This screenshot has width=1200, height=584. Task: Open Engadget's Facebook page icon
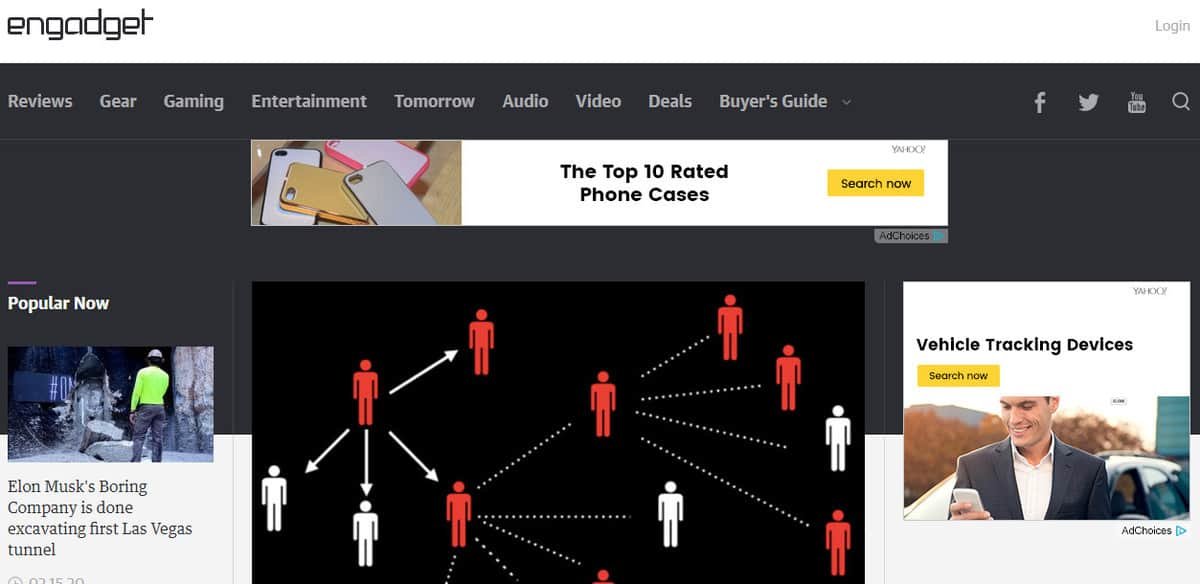click(x=1040, y=102)
